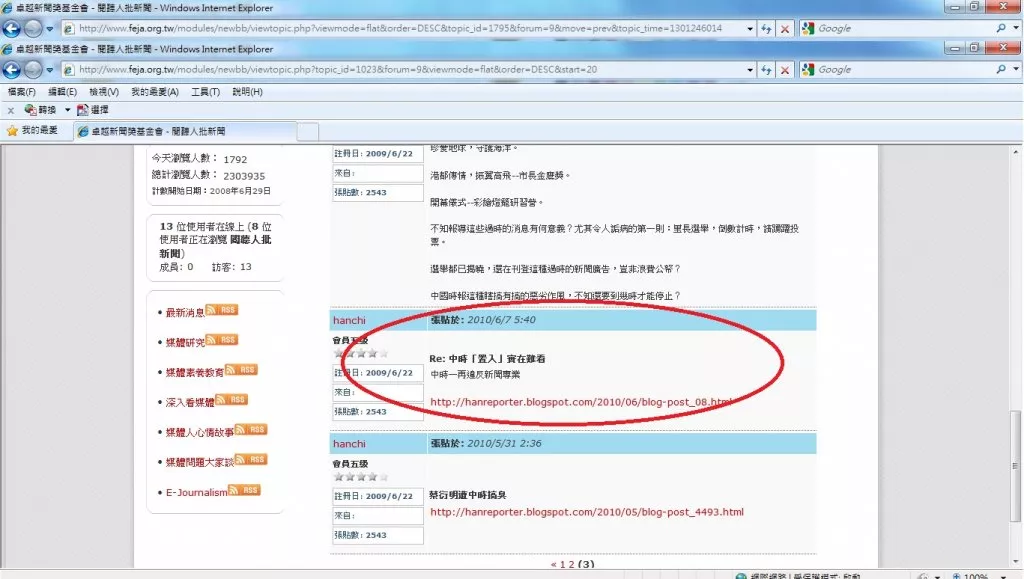1024x579 pixels.
Task: Click the page scrollbar thumb
Action: pos(1016,465)
